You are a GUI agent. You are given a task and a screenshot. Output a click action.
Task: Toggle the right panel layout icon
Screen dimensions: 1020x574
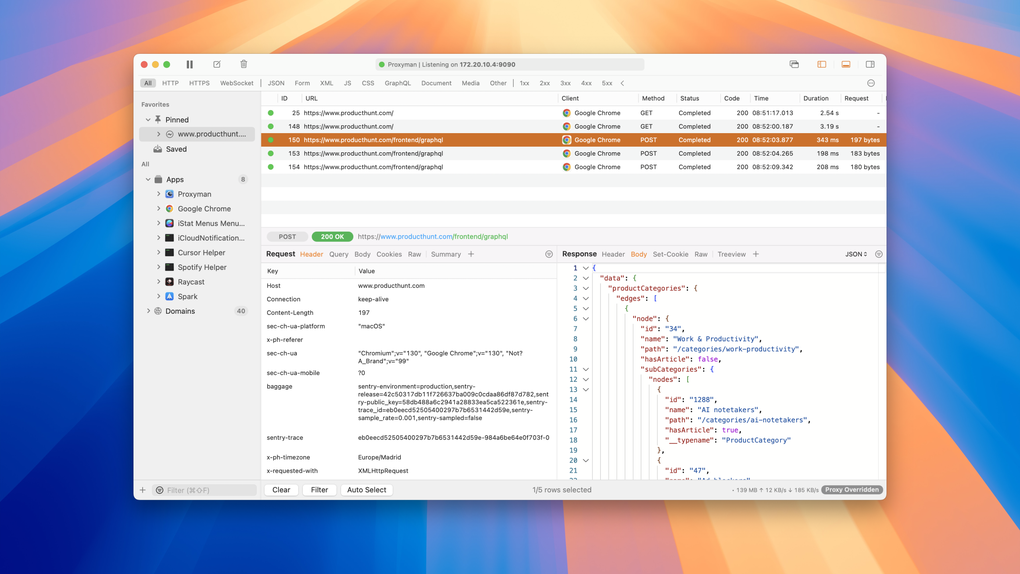(x=870, y=64)
